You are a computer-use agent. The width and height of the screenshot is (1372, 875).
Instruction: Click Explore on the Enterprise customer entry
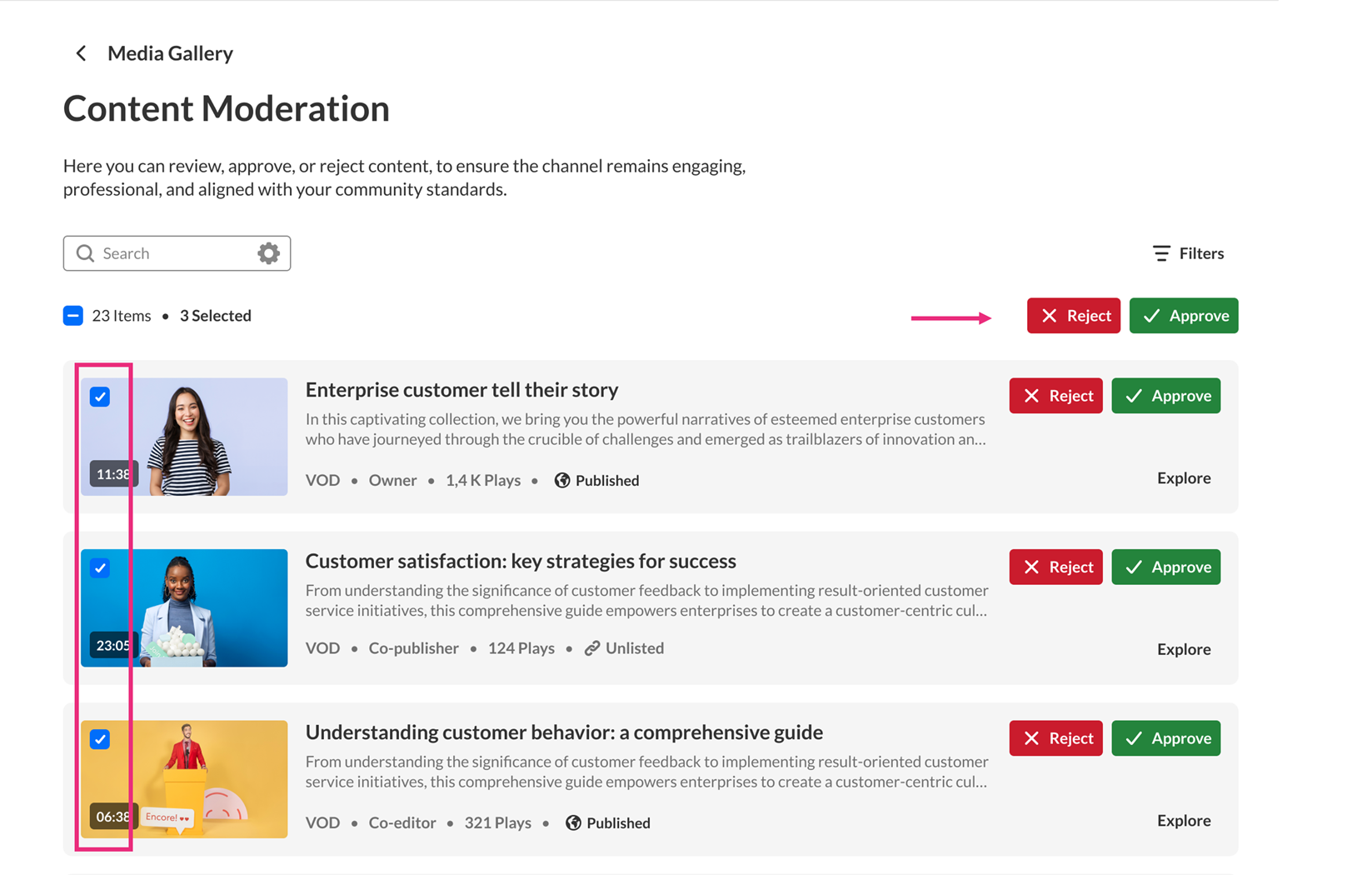pos(1183,478)
